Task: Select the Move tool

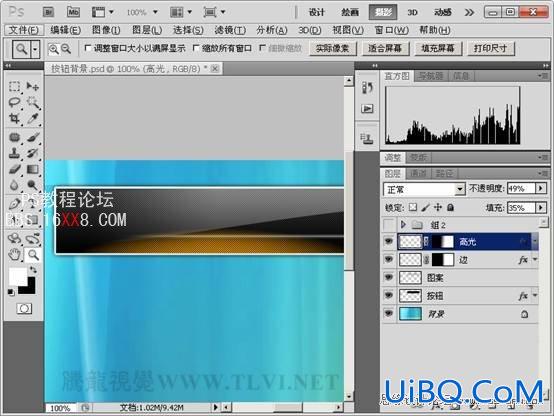Action: pyautogui.click(x=33, y=86)
